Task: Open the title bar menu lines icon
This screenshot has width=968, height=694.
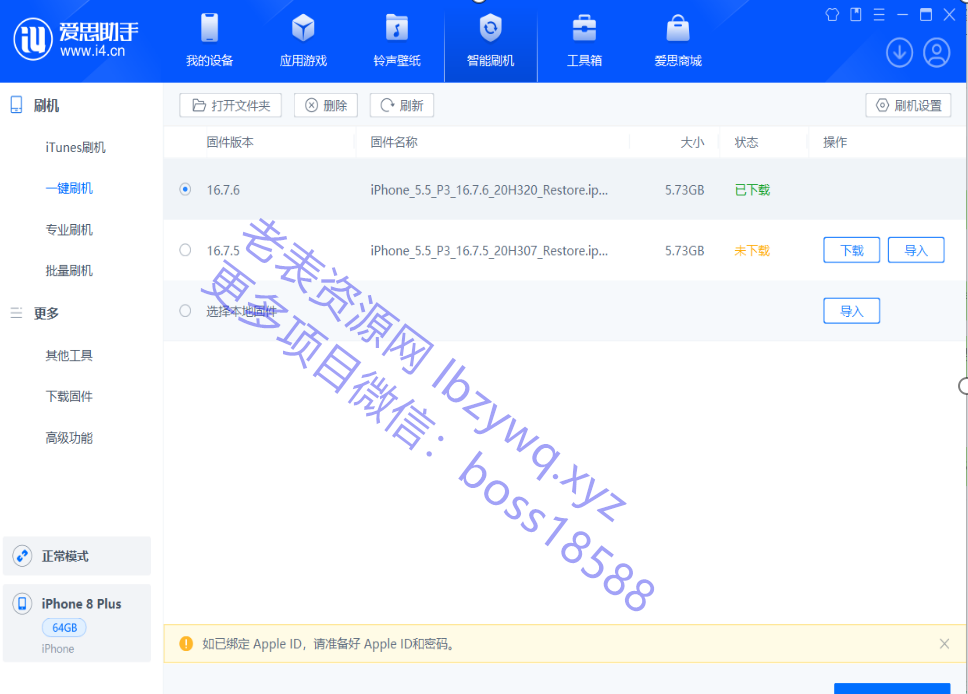Action: tap(879, 14)
